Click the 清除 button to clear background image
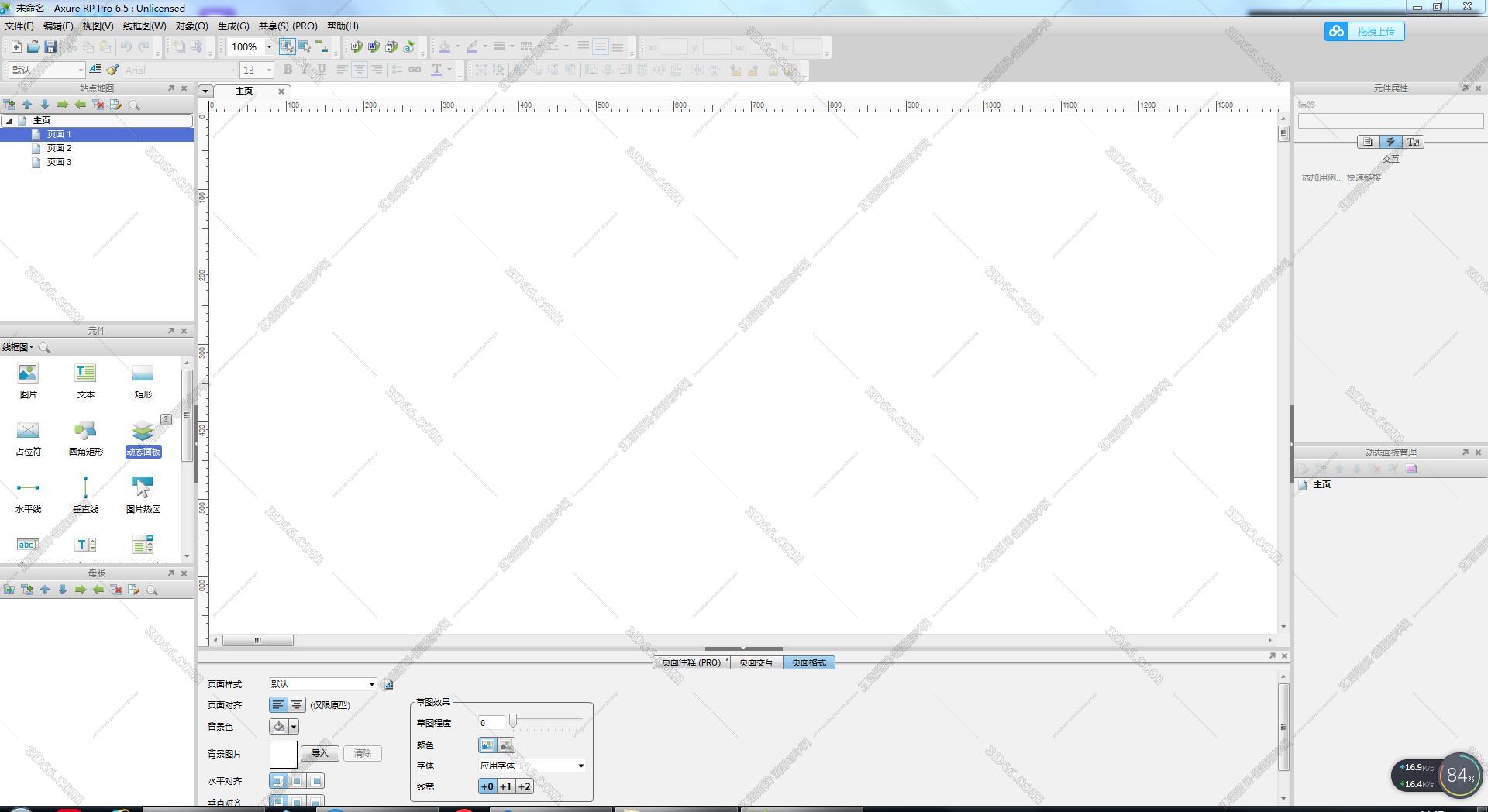The width and height of the screenshot is (1488, 812). (363, 753)
